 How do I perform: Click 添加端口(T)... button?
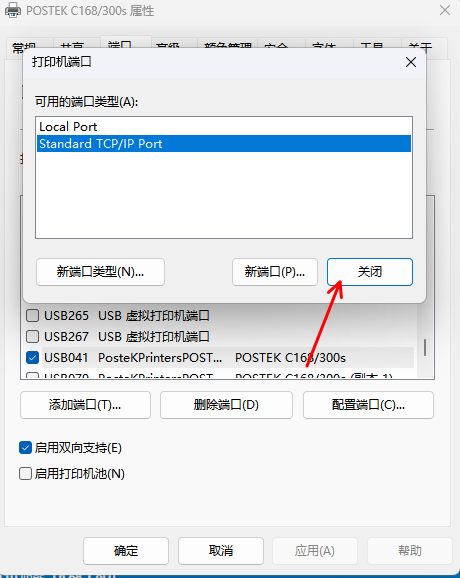(86, 405)
